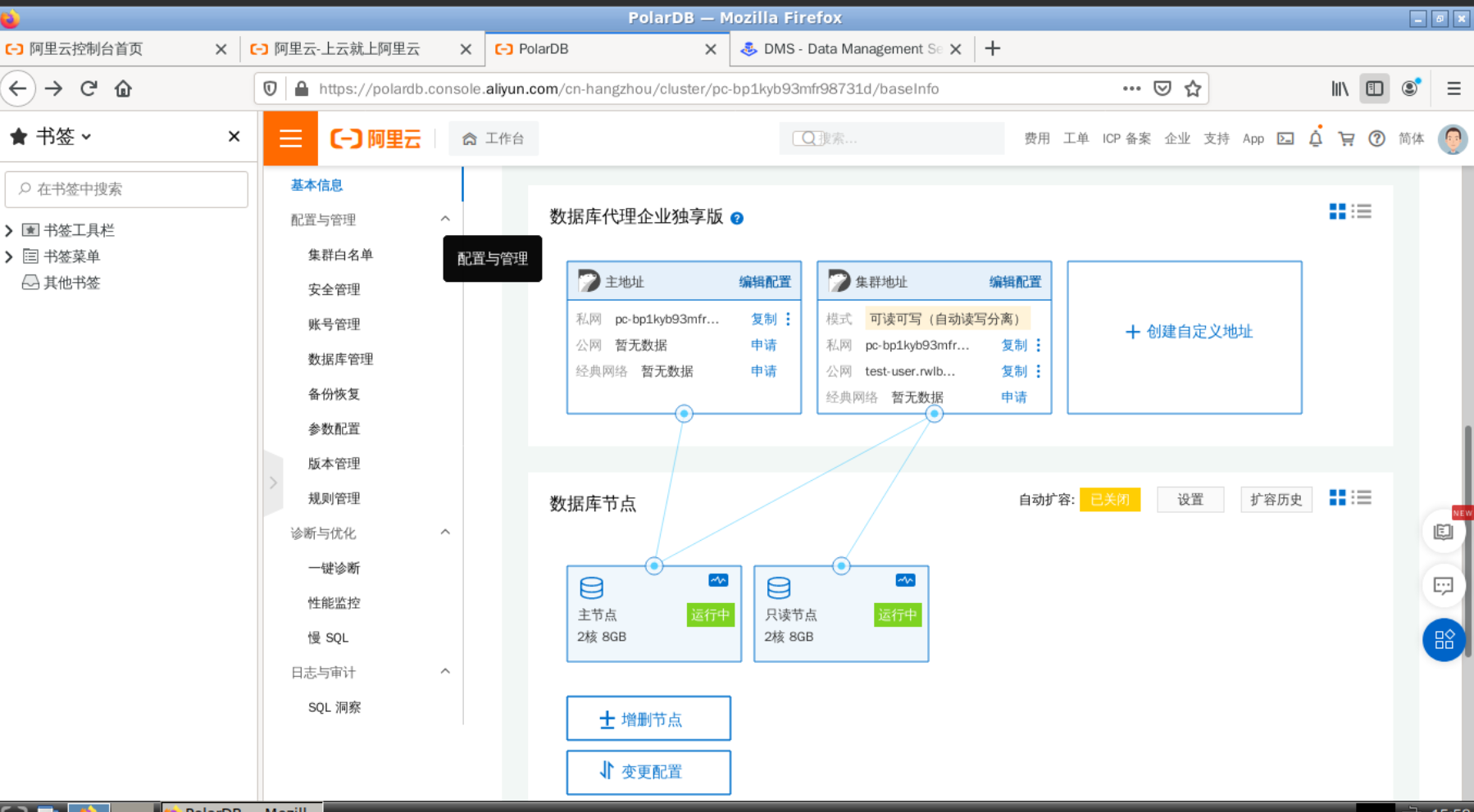The width and height of the screenshot is (1474, 812).
Task: Open shopping cart icon
Action: tap(1346, 138)
